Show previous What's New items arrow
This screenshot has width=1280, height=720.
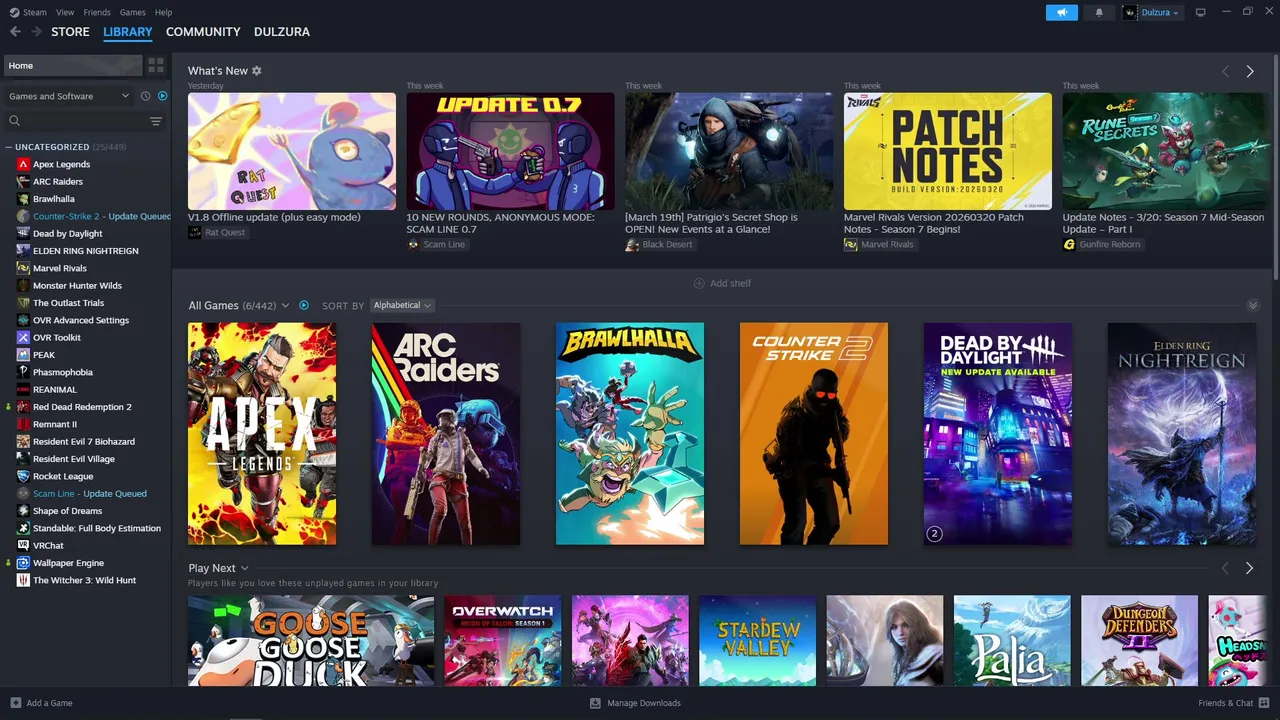pos(1225,71)
